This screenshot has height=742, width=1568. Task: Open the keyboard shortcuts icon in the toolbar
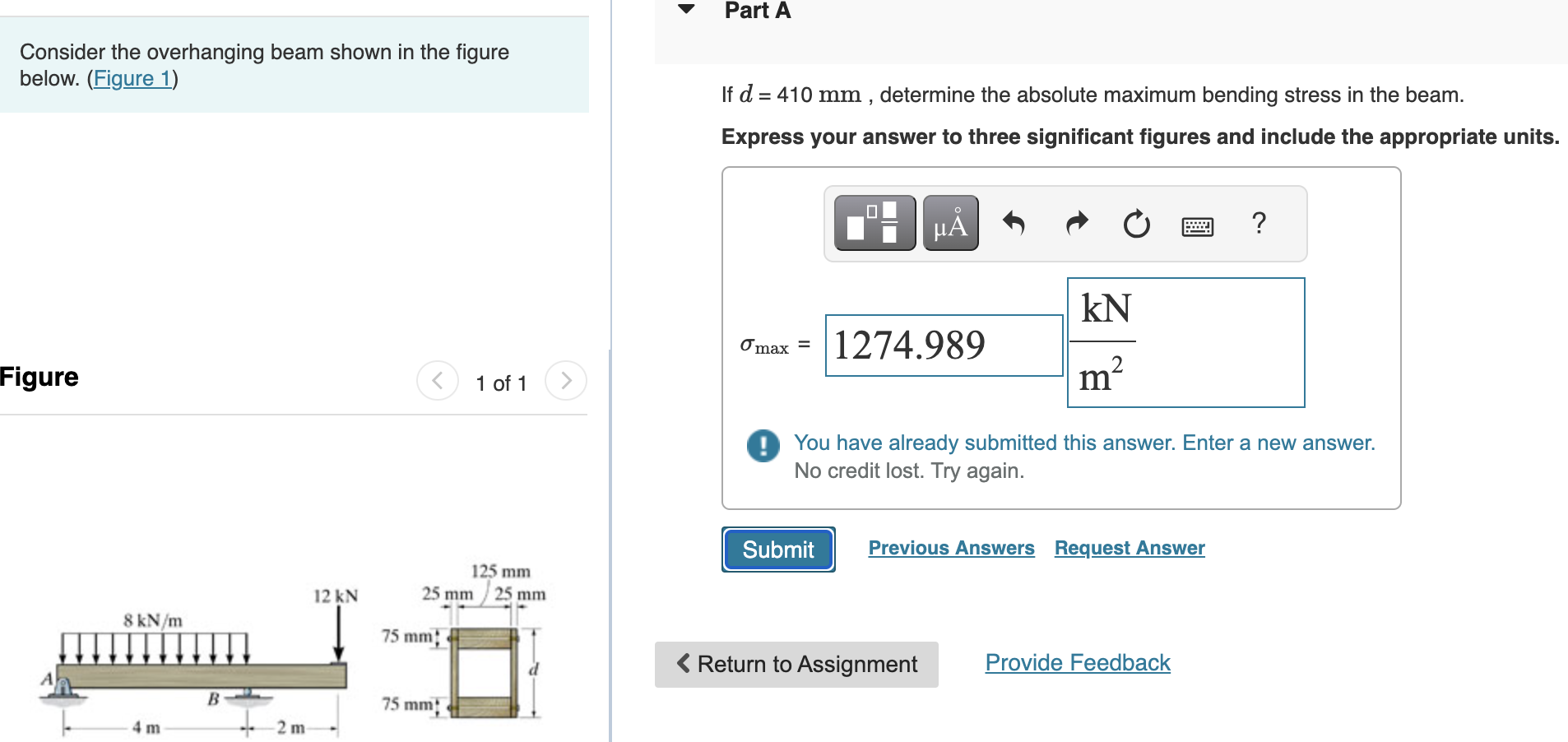pos(1197,225)
